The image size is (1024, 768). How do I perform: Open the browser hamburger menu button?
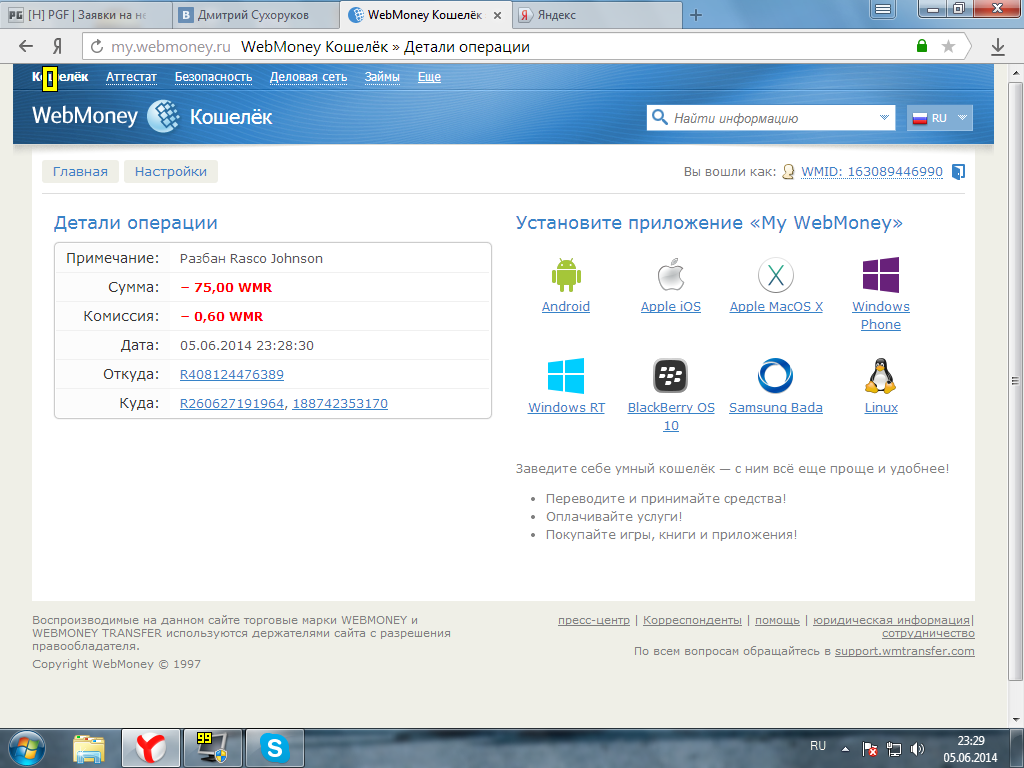click(883, 8)
